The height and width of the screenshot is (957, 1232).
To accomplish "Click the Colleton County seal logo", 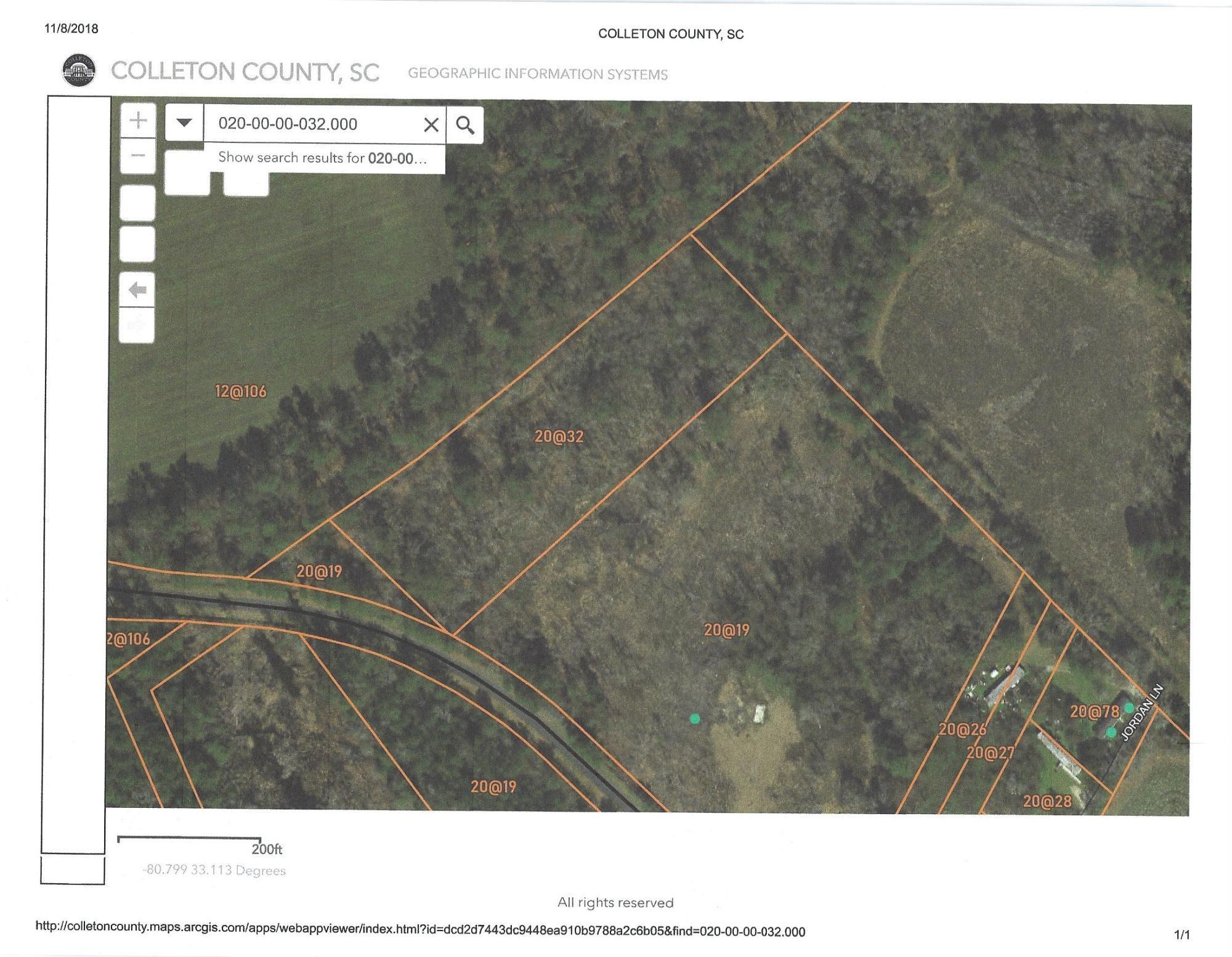I will click(79, 70).
